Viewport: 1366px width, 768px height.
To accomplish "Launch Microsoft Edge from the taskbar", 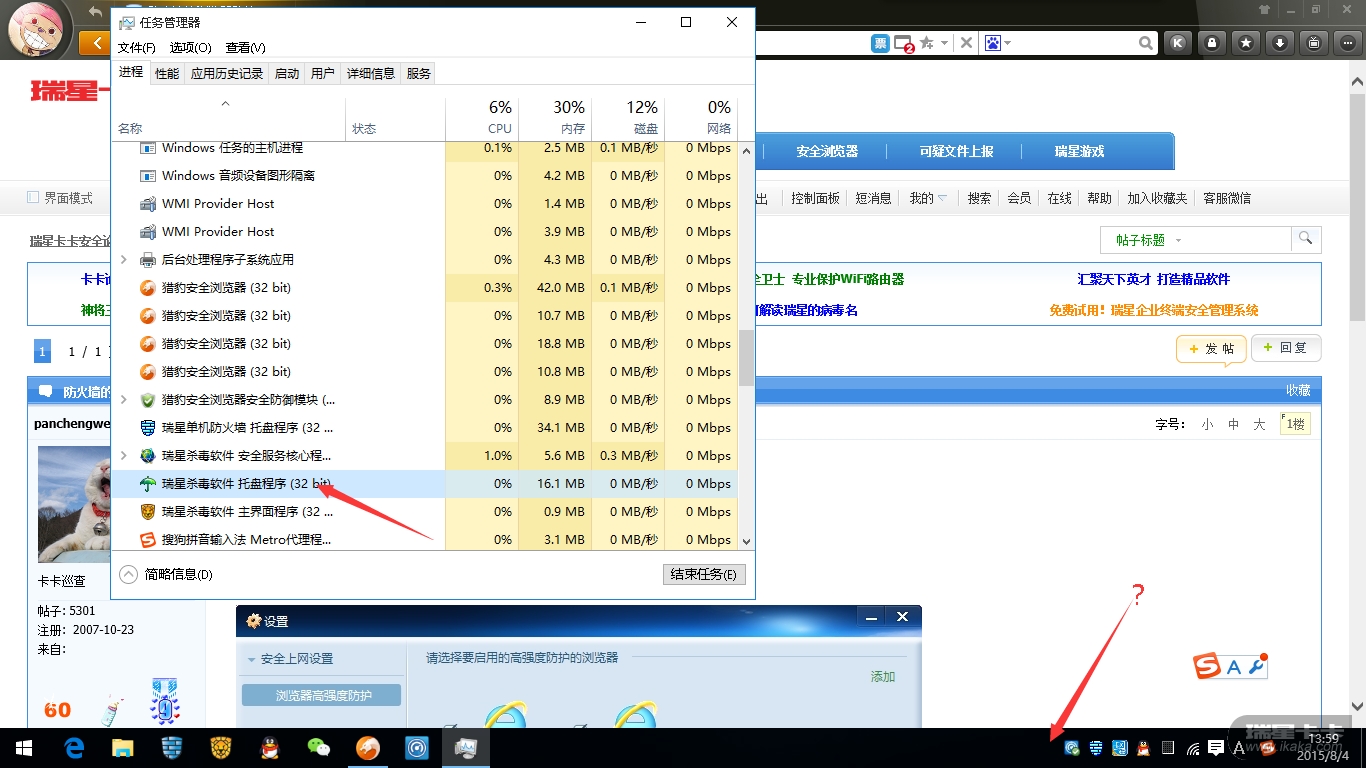I will [x=74, y=748].
